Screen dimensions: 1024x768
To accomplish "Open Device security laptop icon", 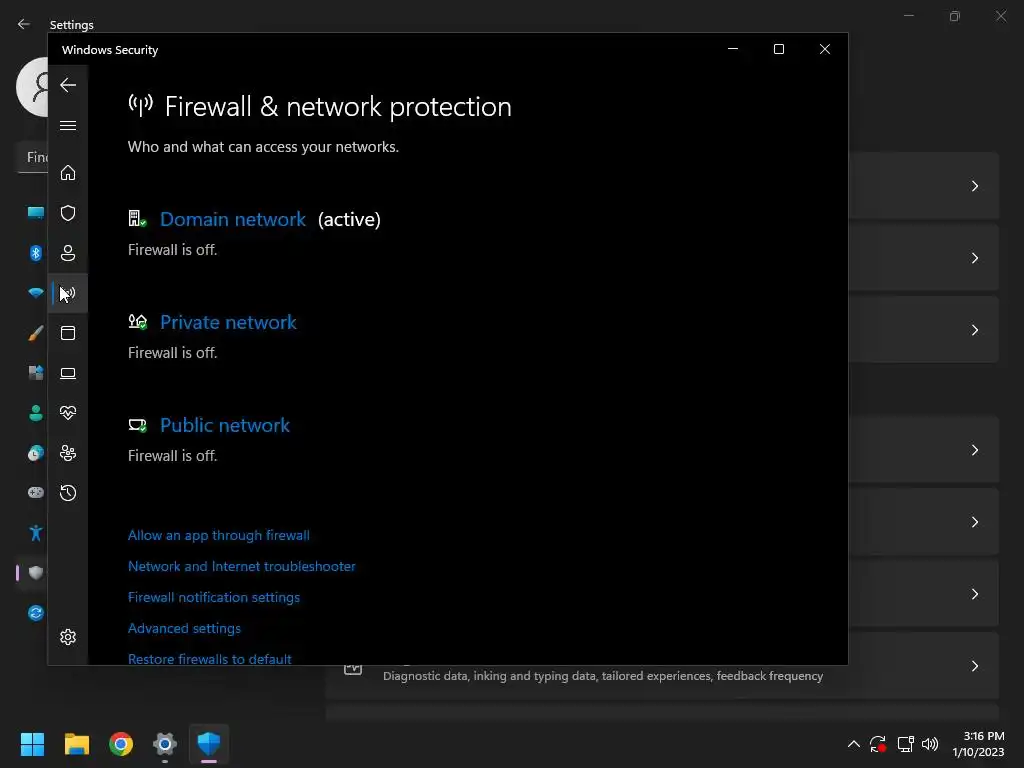I will click(x=68, y=373).
